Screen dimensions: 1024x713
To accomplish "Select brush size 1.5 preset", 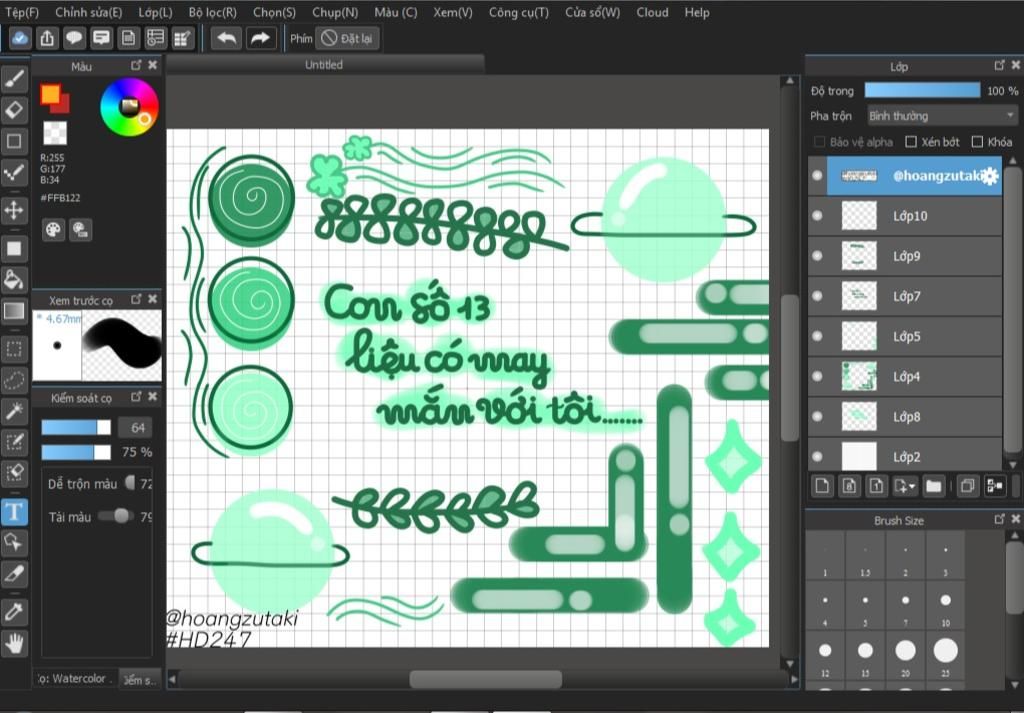I will pyautogui.click(x=865, y=556).
